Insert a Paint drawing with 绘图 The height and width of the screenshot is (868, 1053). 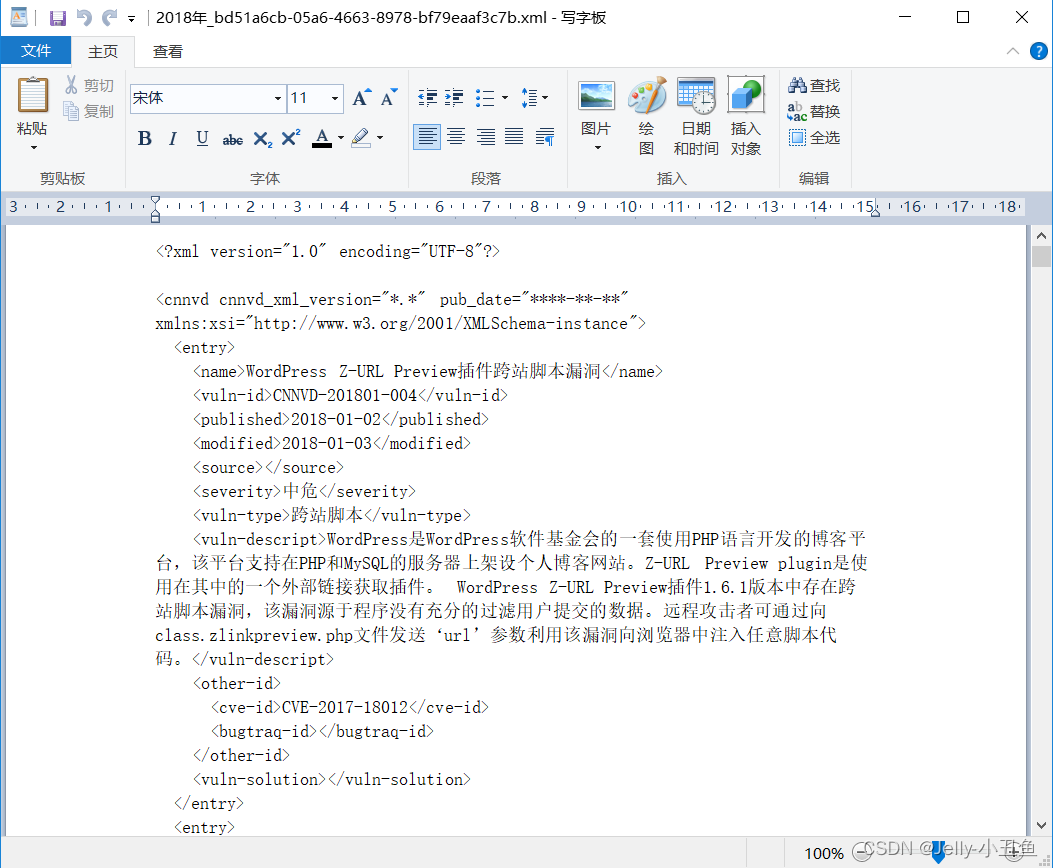pos(647,115)
